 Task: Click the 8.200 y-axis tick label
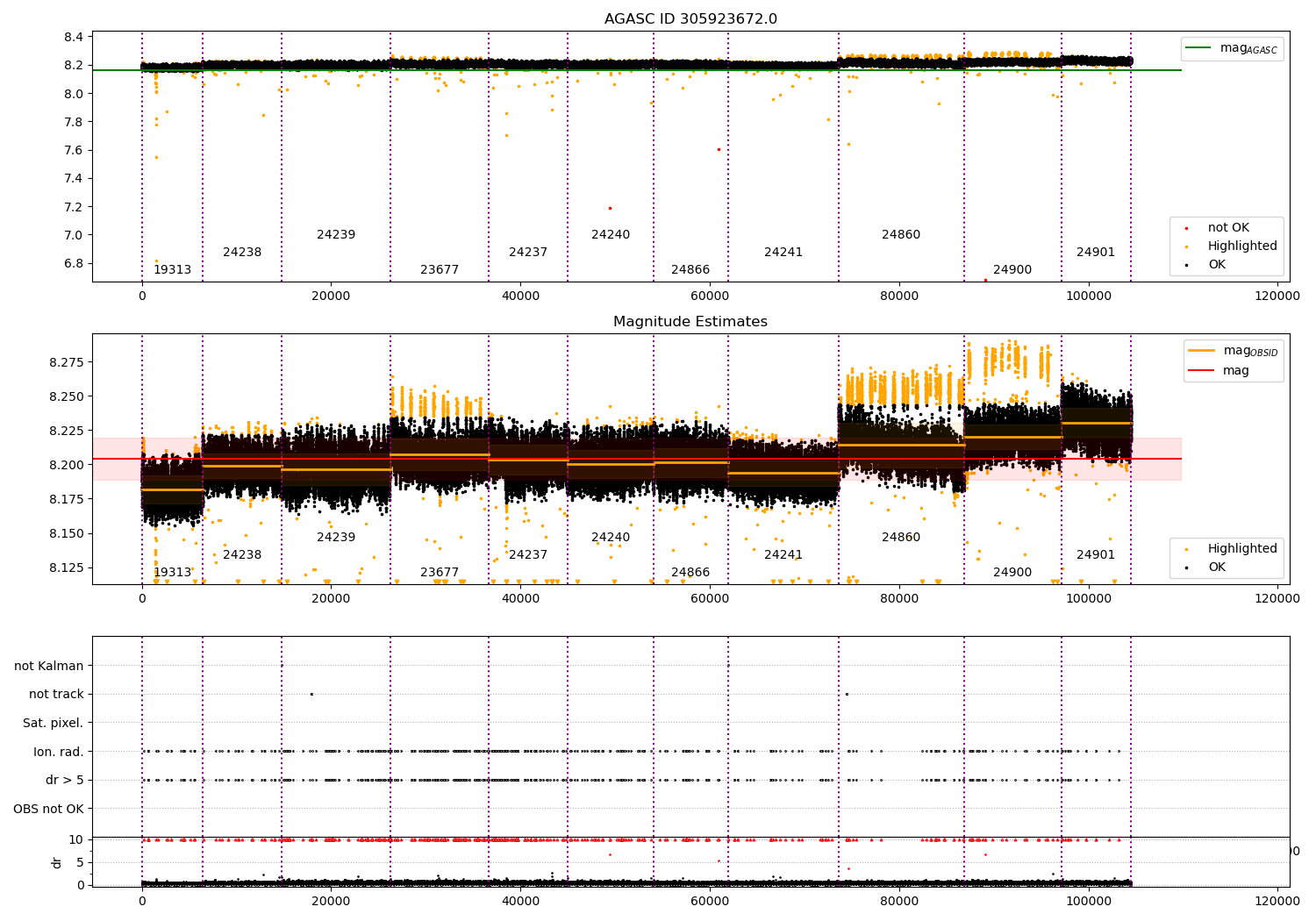point(65,465)
